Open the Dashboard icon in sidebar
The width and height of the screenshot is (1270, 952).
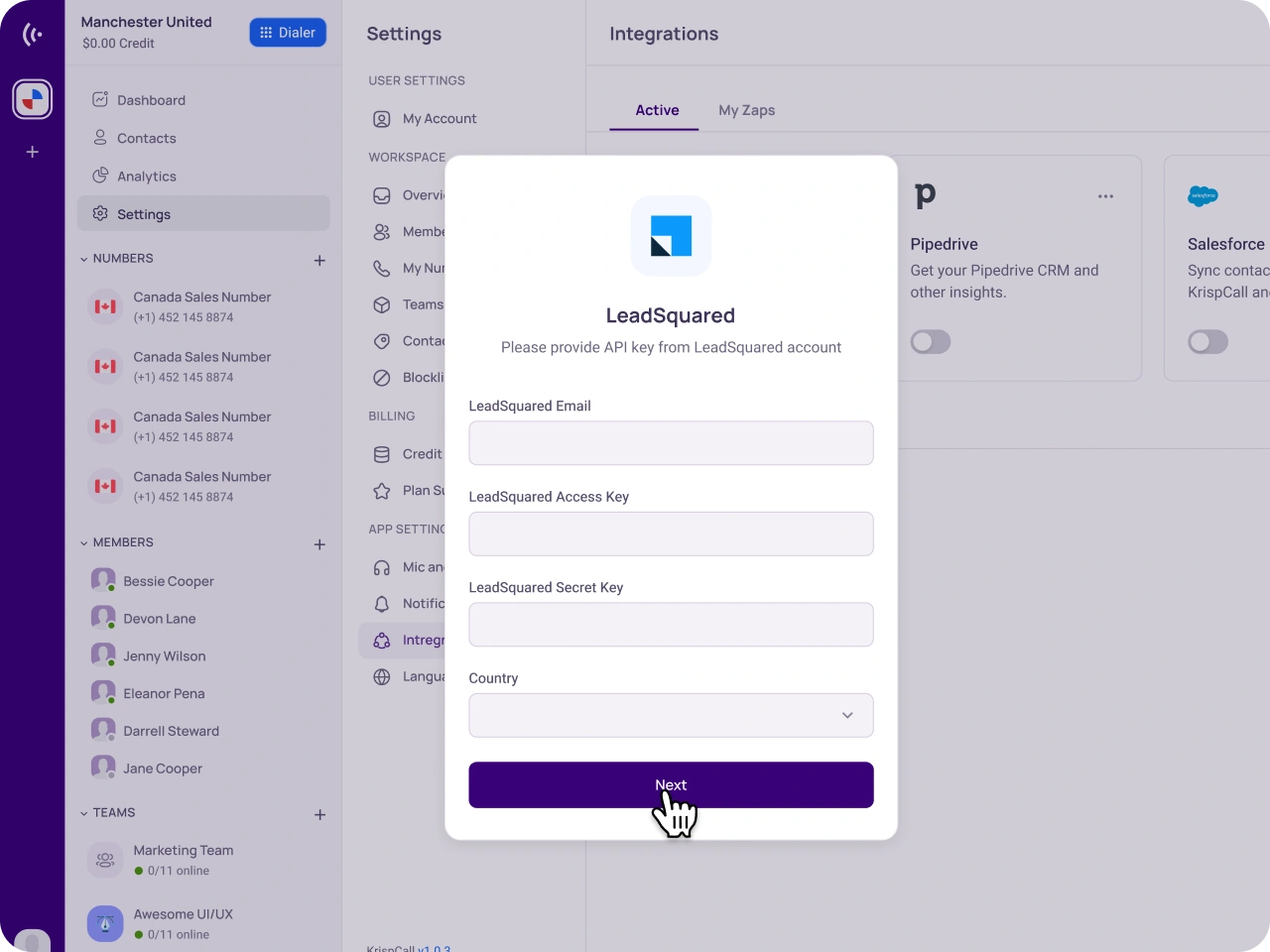pos(100,99)
